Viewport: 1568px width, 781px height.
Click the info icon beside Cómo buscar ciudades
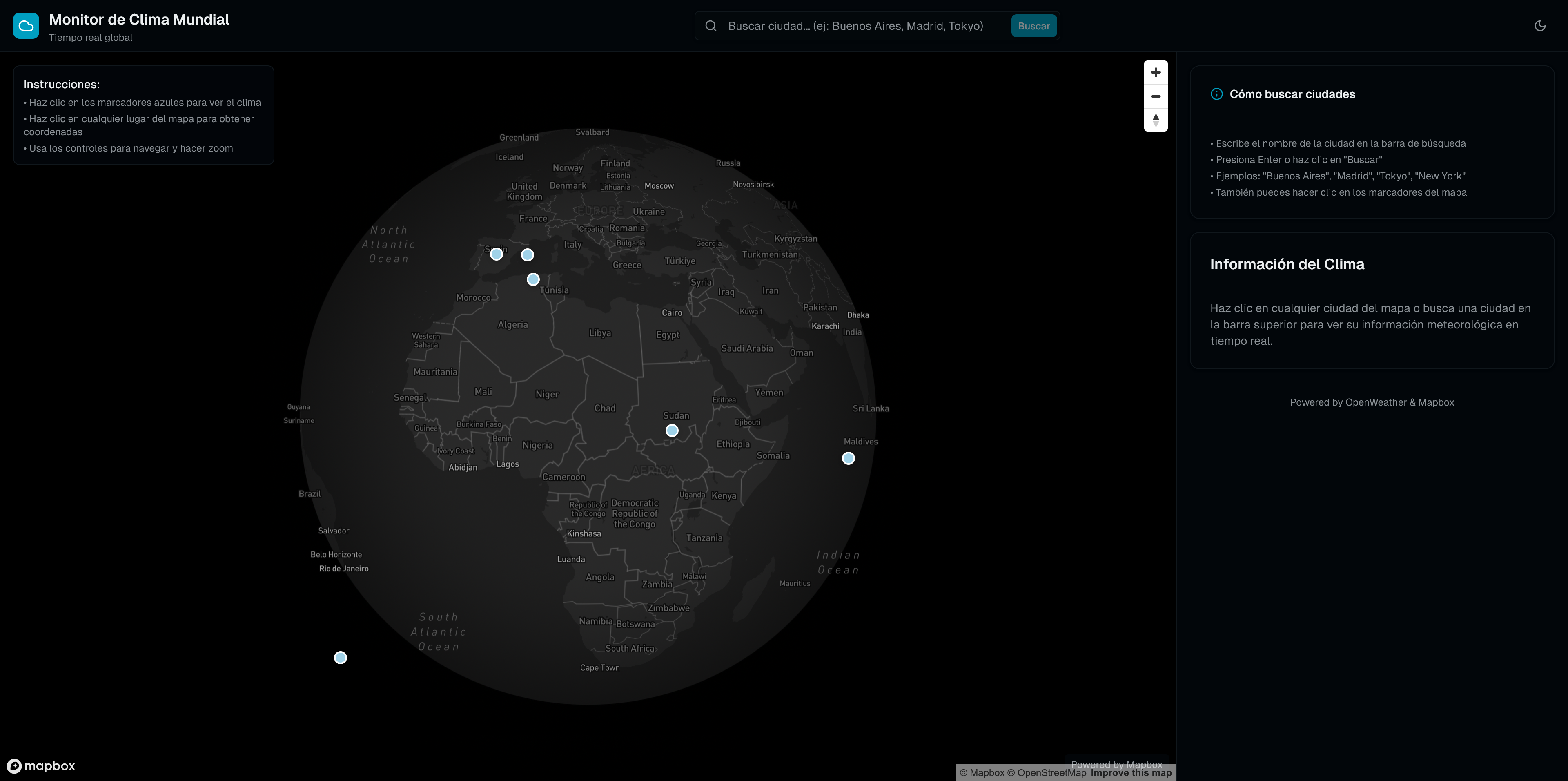pyautogui.click(x=1216, y=94)
